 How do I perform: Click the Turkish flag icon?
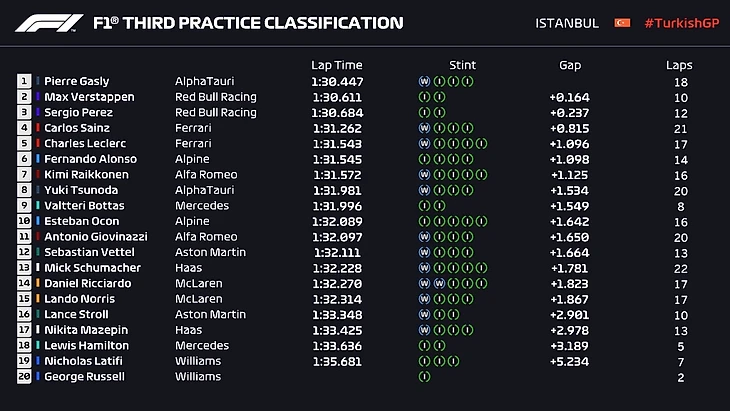click(622, 23)
